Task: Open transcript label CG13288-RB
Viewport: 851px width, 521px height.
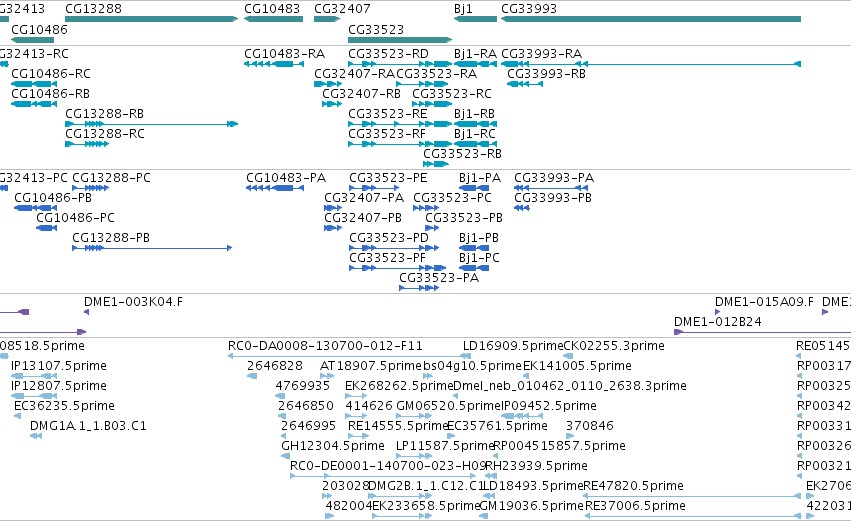Action: point(105,114)
